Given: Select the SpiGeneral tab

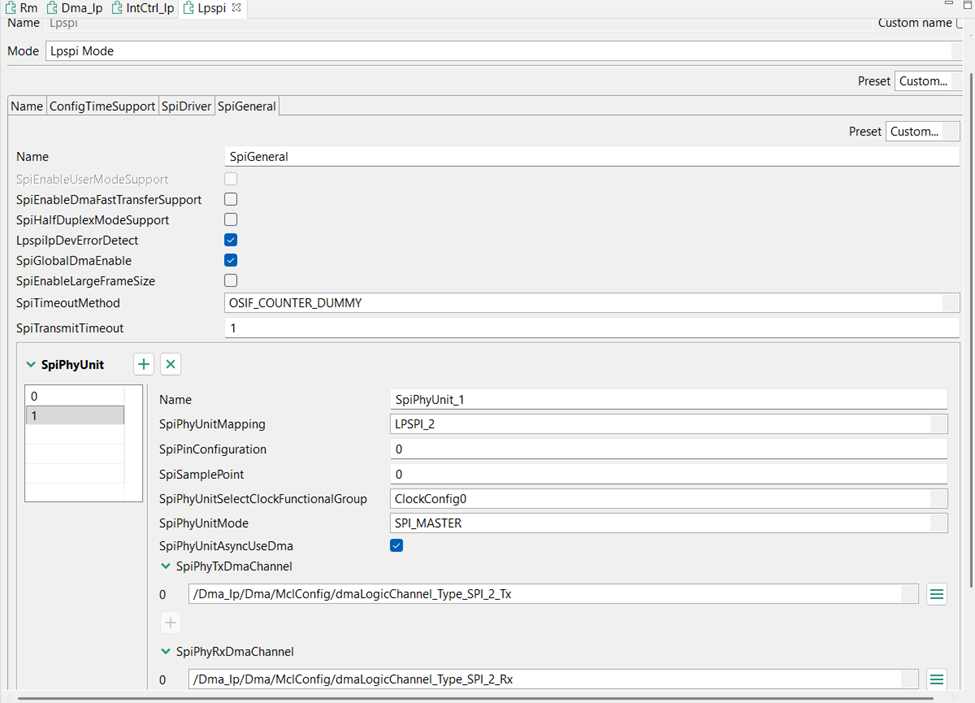Looking at the screenshot, I should click(247, 106).
